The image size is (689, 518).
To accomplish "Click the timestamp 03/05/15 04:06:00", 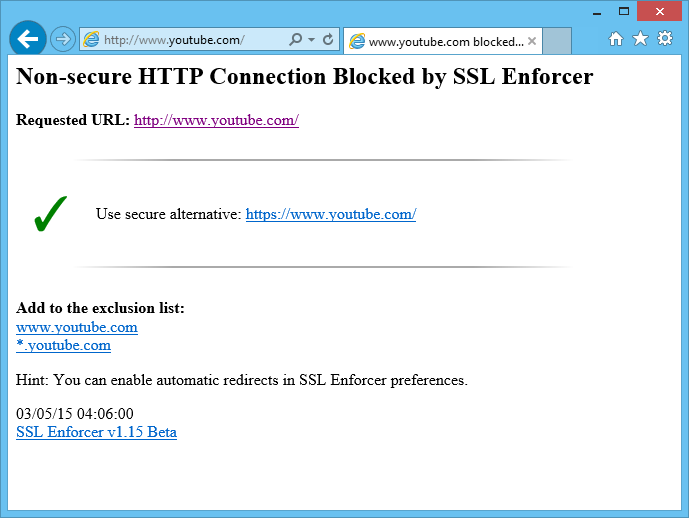I will point(75,413).
